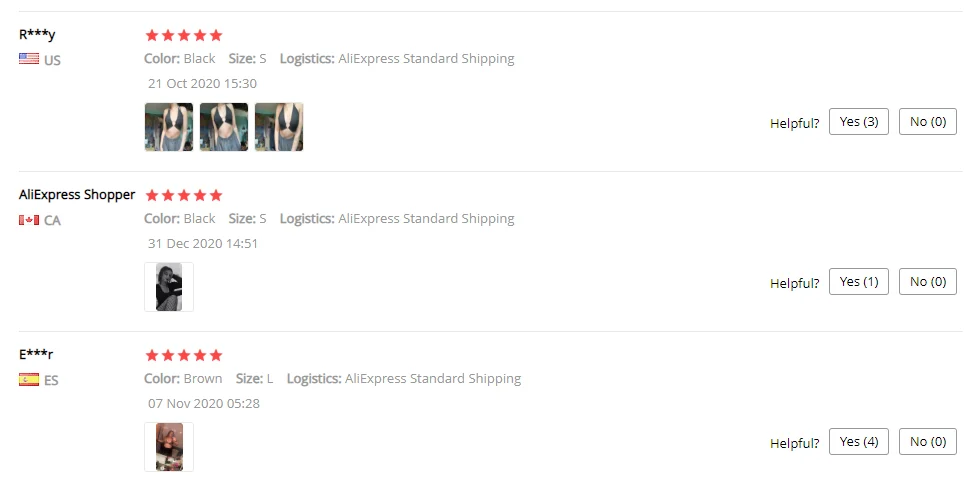
Task: Click the reviewer name R***y
Action: coord(37,35)
